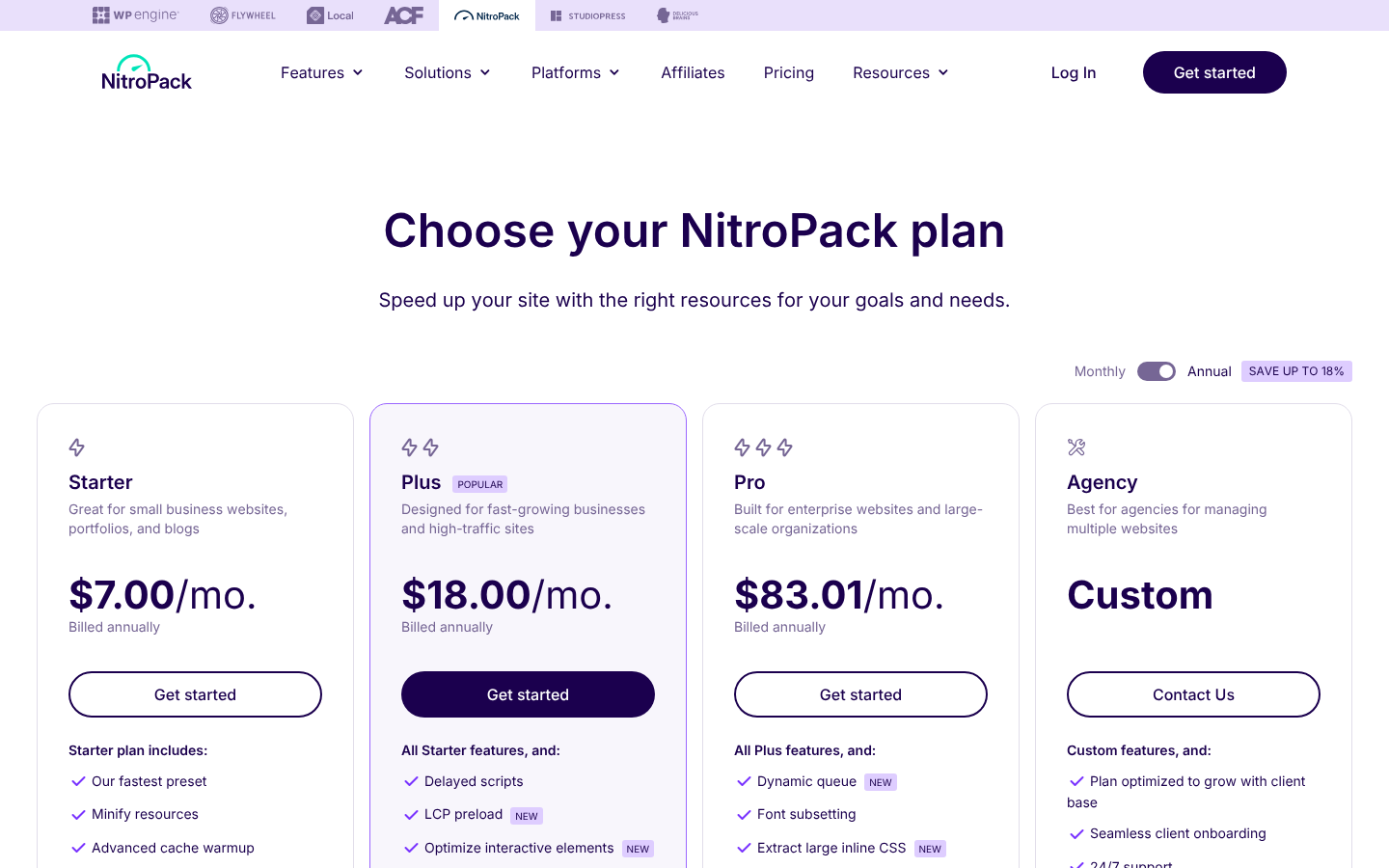This screenshot has height=868, width=1389.
Task: Select the Annual billing label
Action: pyautogui.click(x=1210, y=371)
